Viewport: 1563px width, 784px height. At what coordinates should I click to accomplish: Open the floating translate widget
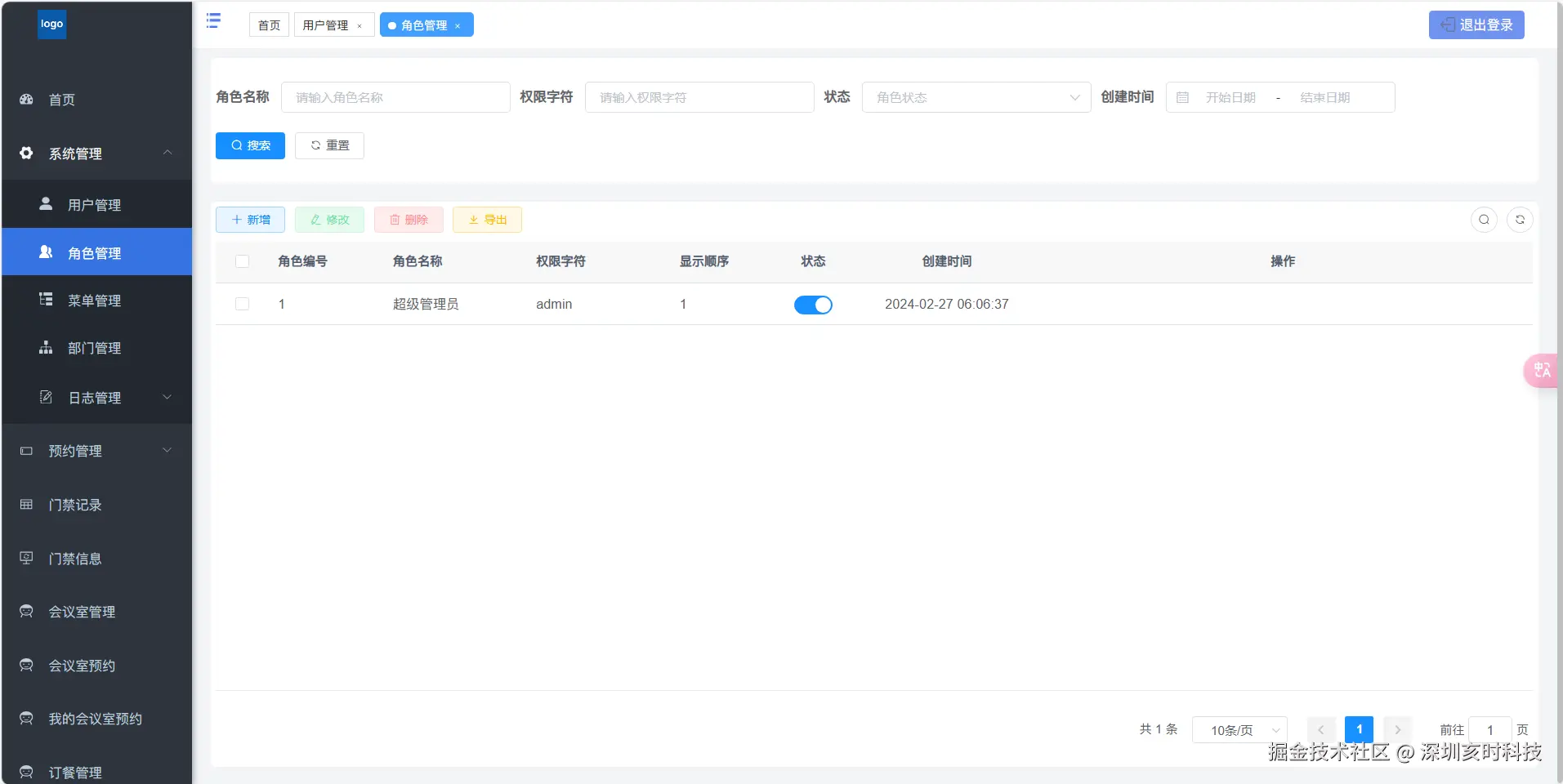point(1542,370)
